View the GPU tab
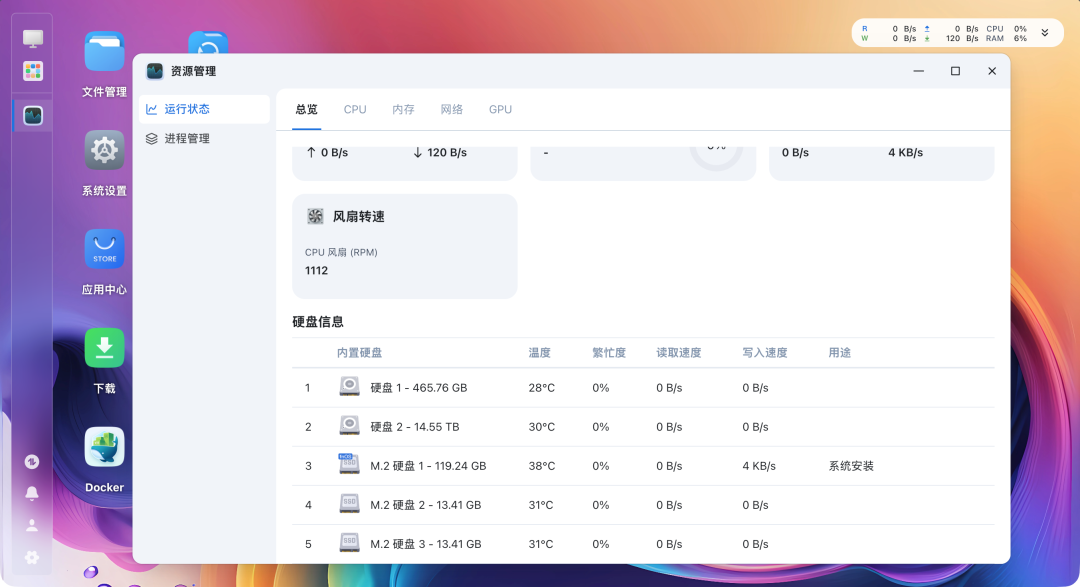Image resolution: width=1080 pixels, height=587 pixels. point(500,109)
